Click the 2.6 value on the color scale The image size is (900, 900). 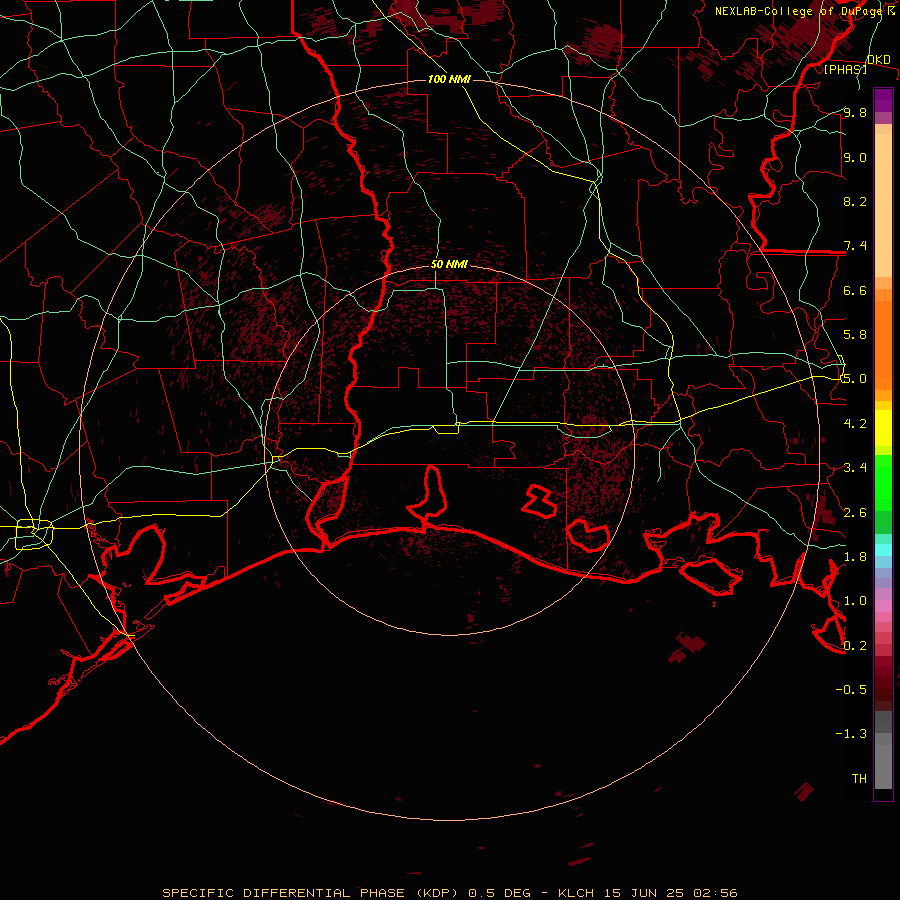point(855,512)
